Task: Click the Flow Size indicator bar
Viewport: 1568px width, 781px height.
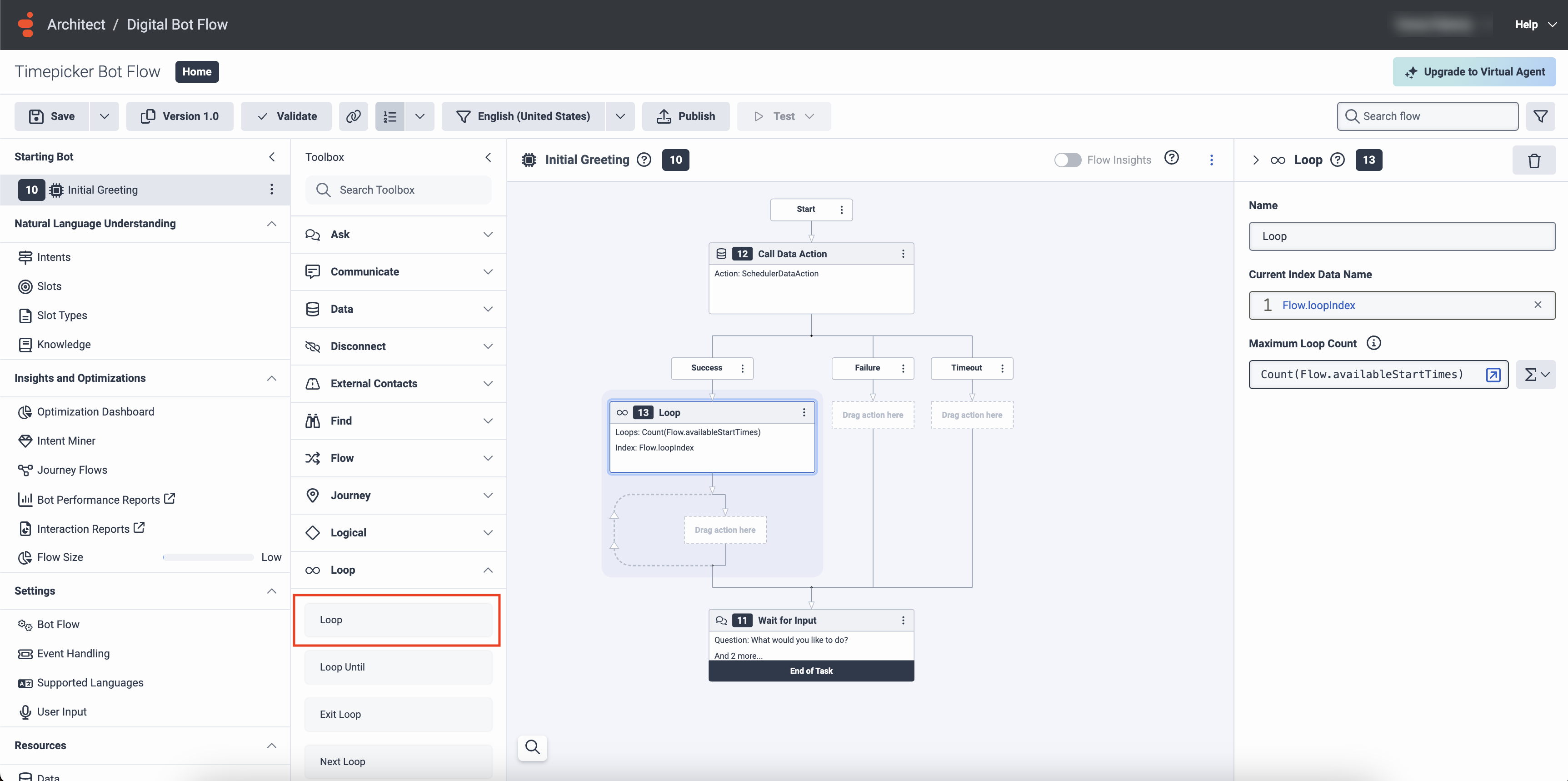Action: [x=208, y=557]
